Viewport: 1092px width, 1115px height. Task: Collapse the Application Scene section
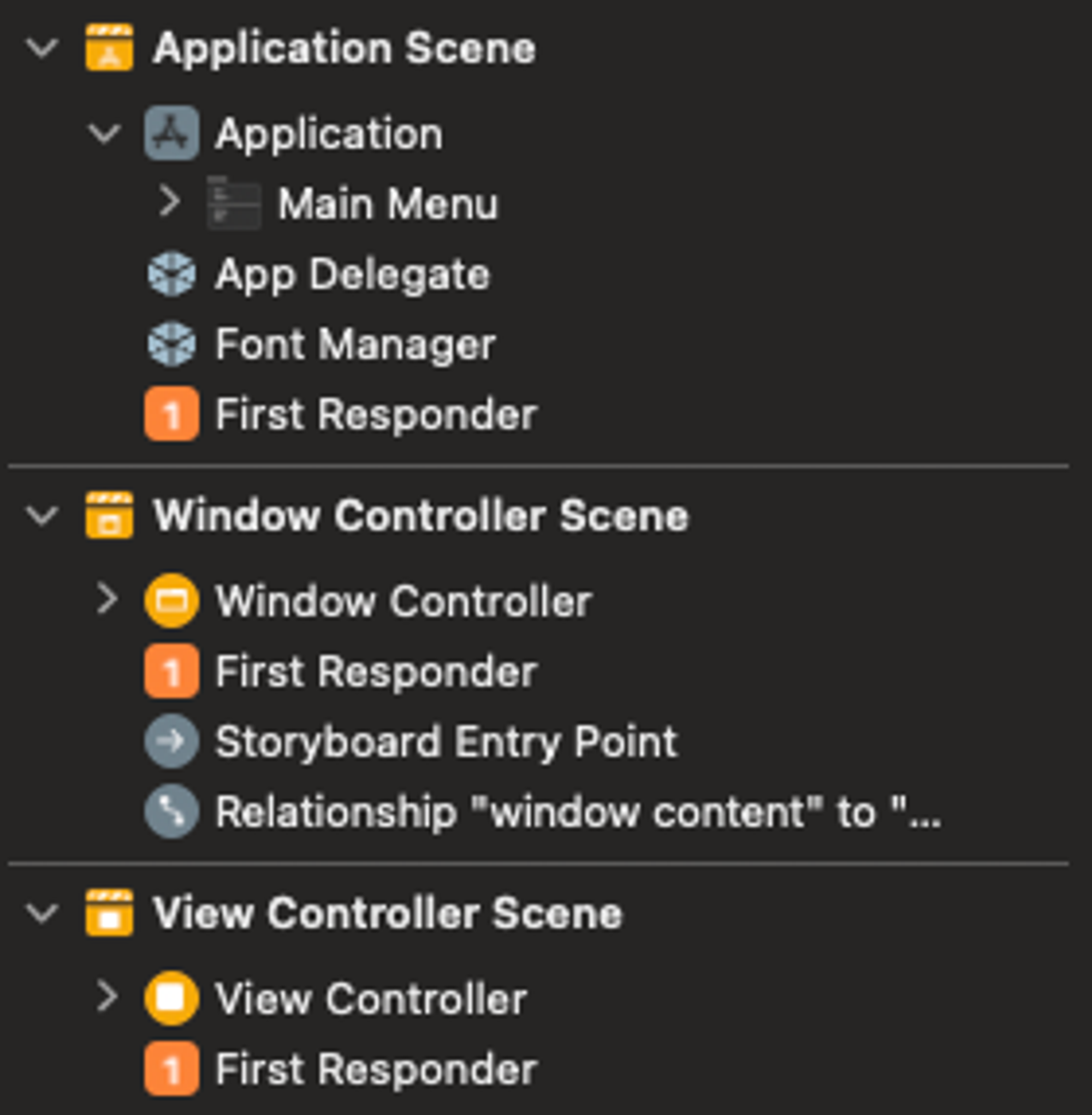43,48
